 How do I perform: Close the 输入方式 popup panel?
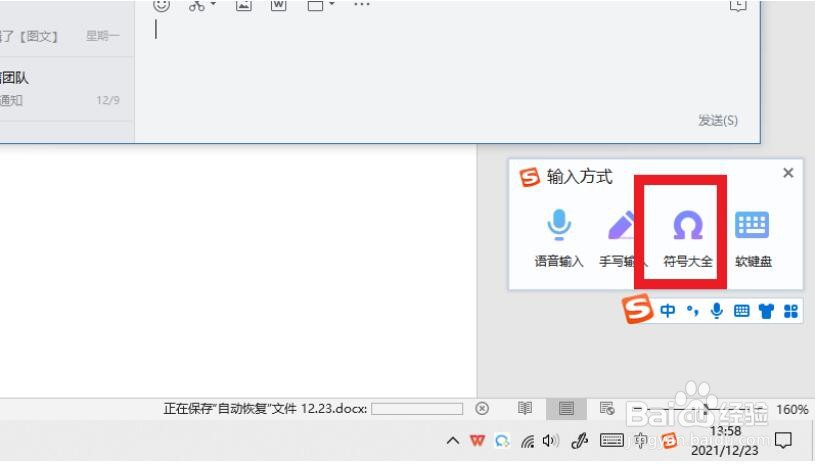click(788, 173)
